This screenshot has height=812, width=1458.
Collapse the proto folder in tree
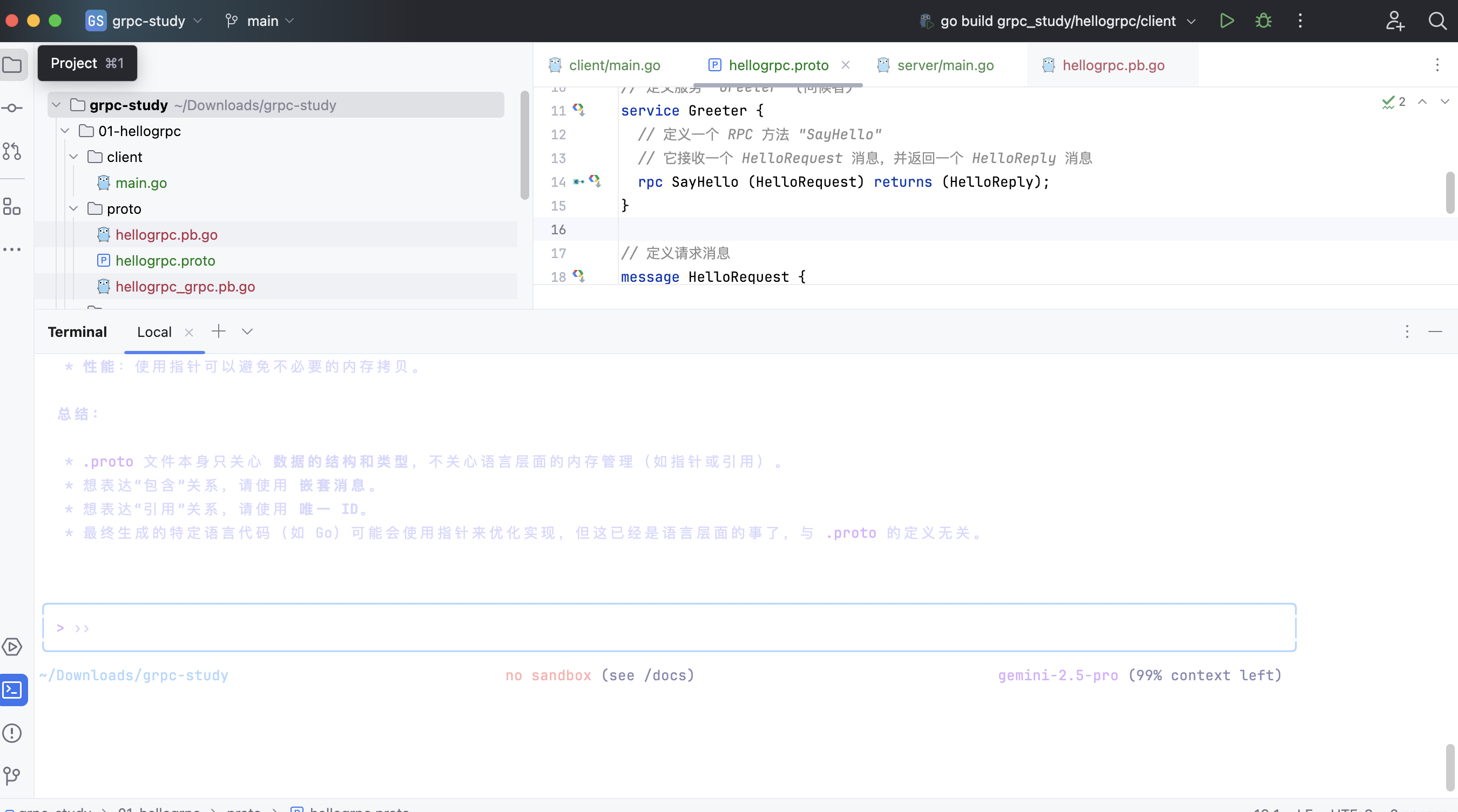coord(74,209)
